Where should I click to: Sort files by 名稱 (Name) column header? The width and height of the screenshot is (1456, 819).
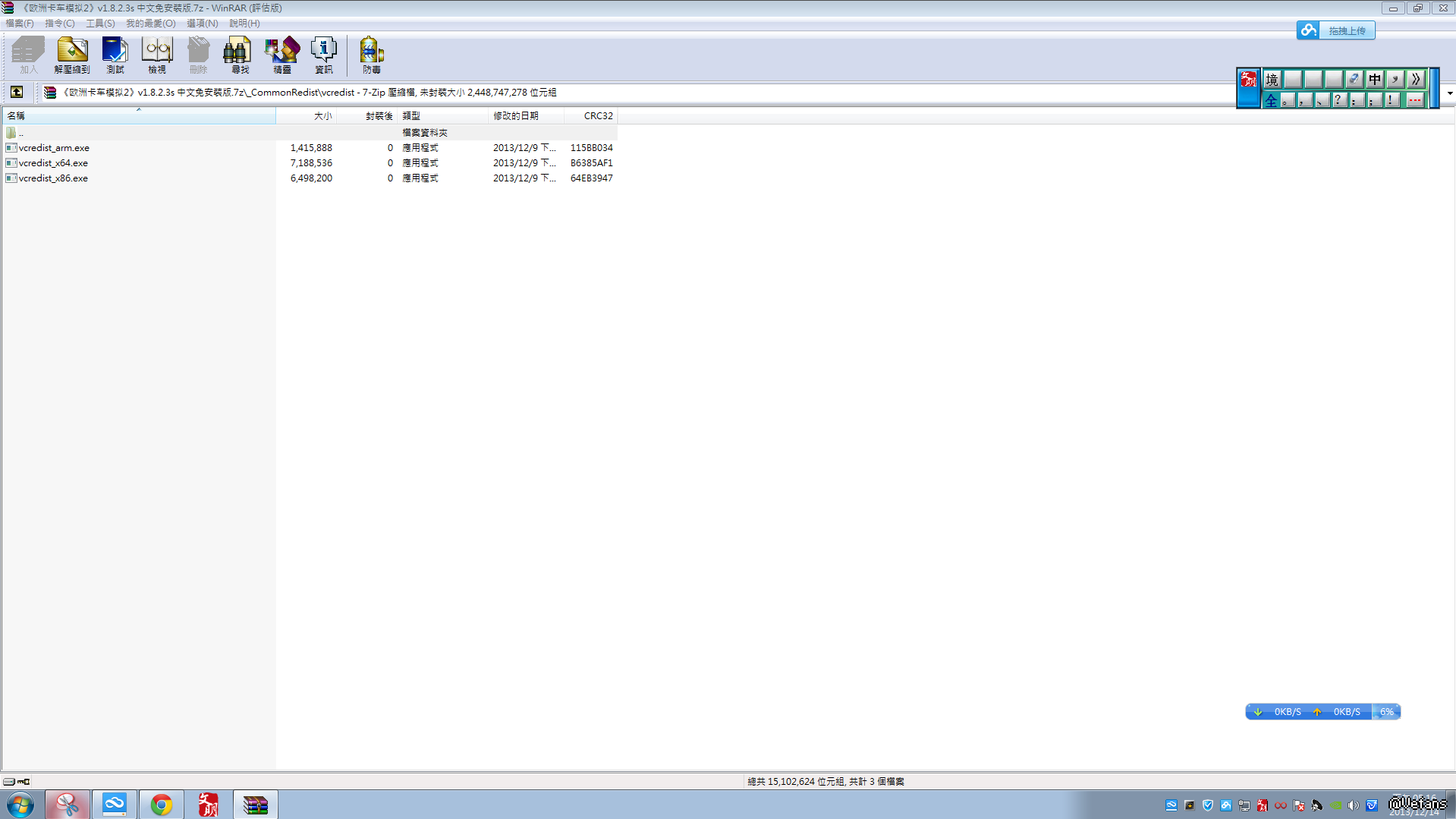click(139, 116)
